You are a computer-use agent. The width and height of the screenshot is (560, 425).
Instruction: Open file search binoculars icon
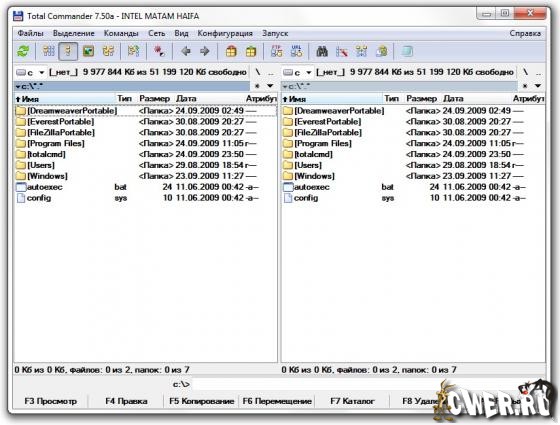[322, 51]
